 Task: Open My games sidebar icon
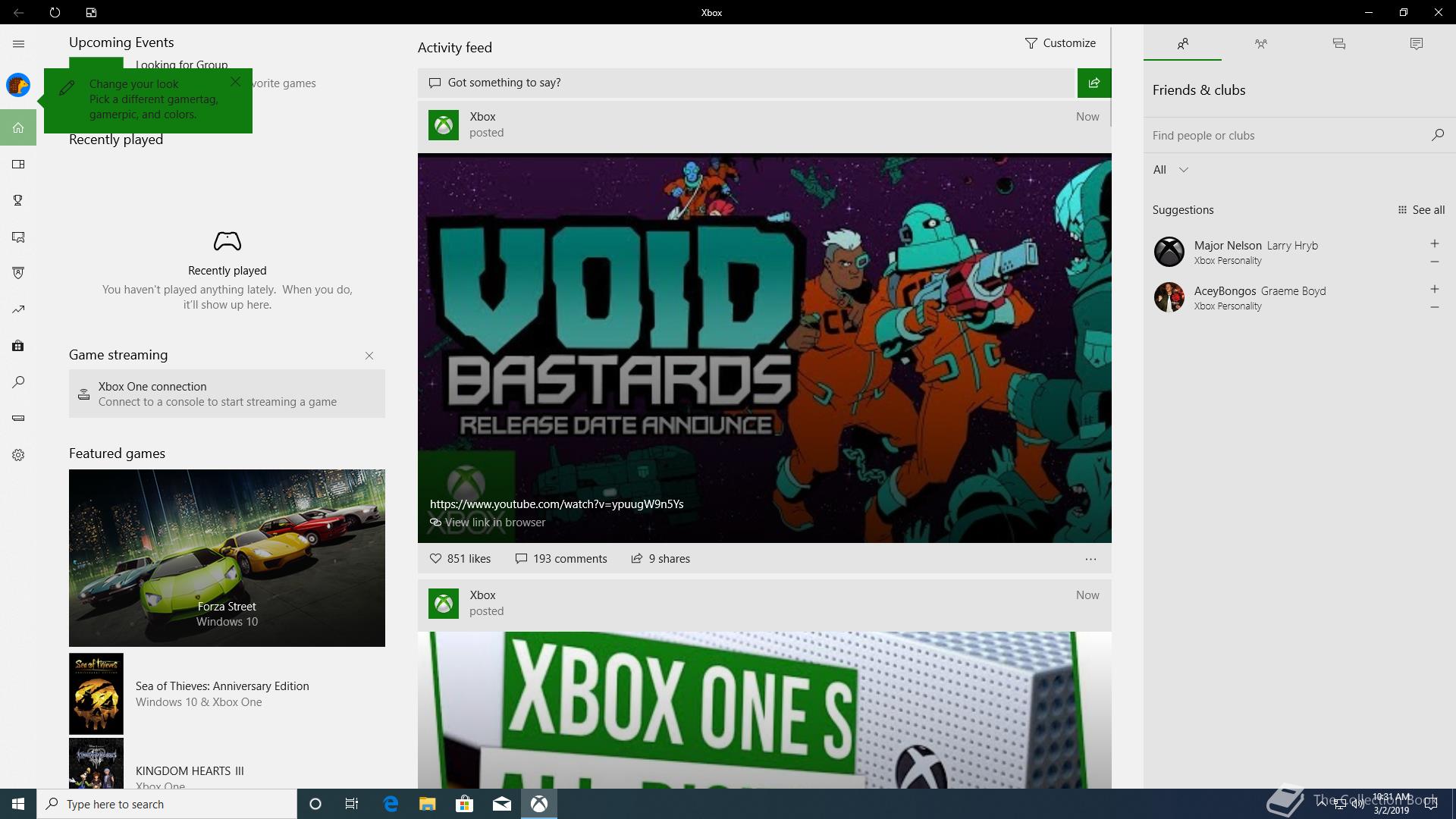pos(18,164)
